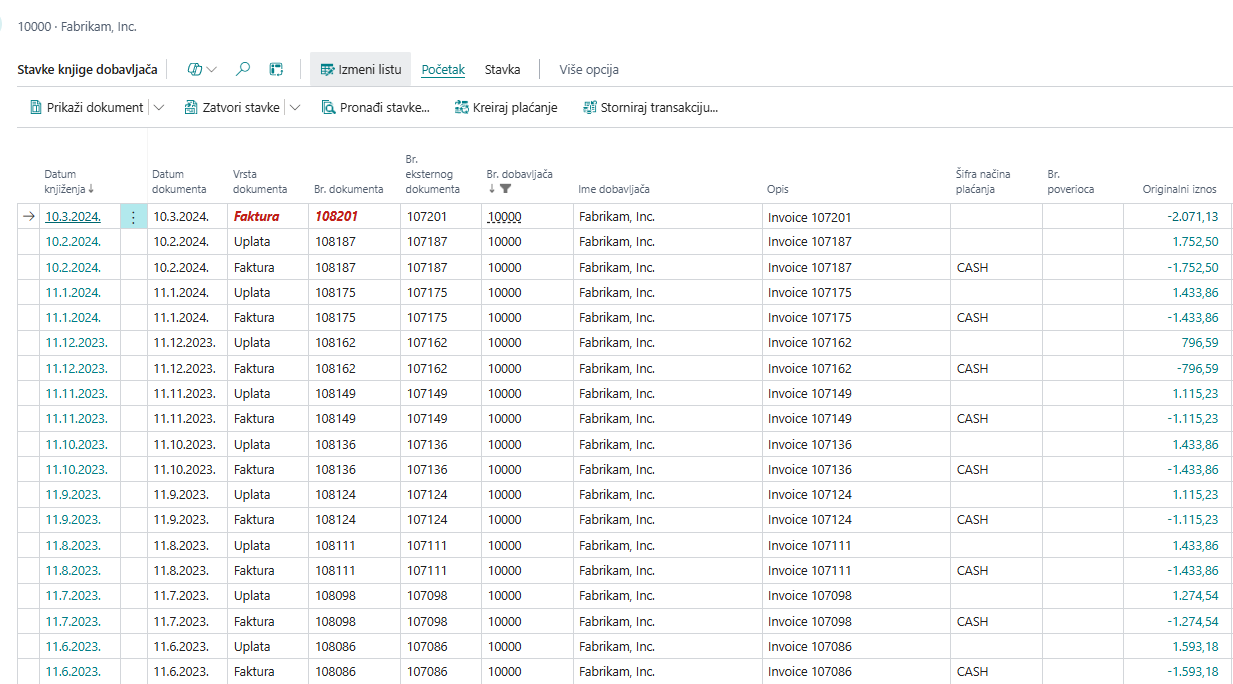The height and width of the screenshot is (684, 1233).
Task: Expand the Prikaži dokument dropdown arrow
Action: (x=161, y=107)
